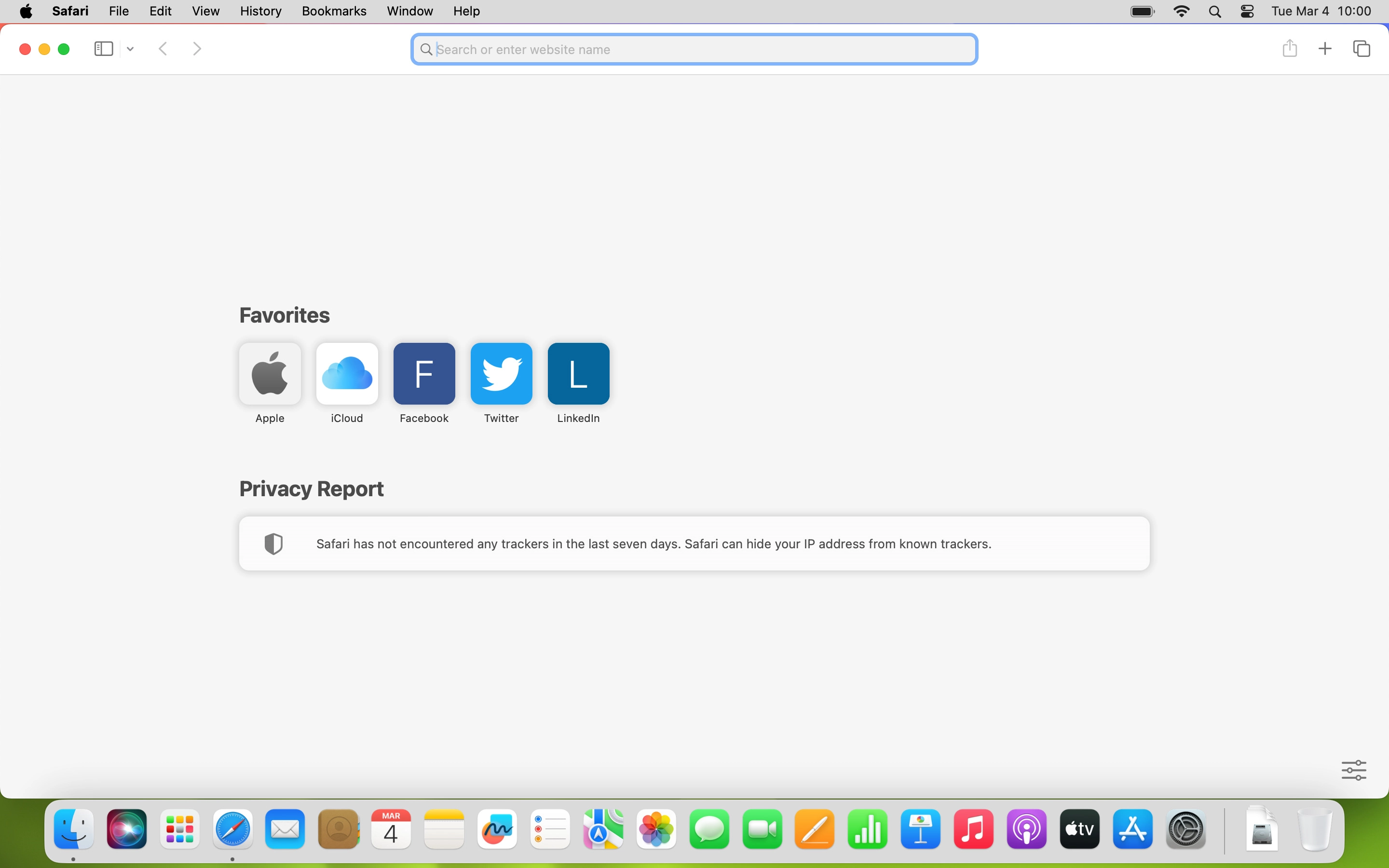Click the Privacy Report shield icon
The height and width of the screenshot is (868, 1389).
274,543
